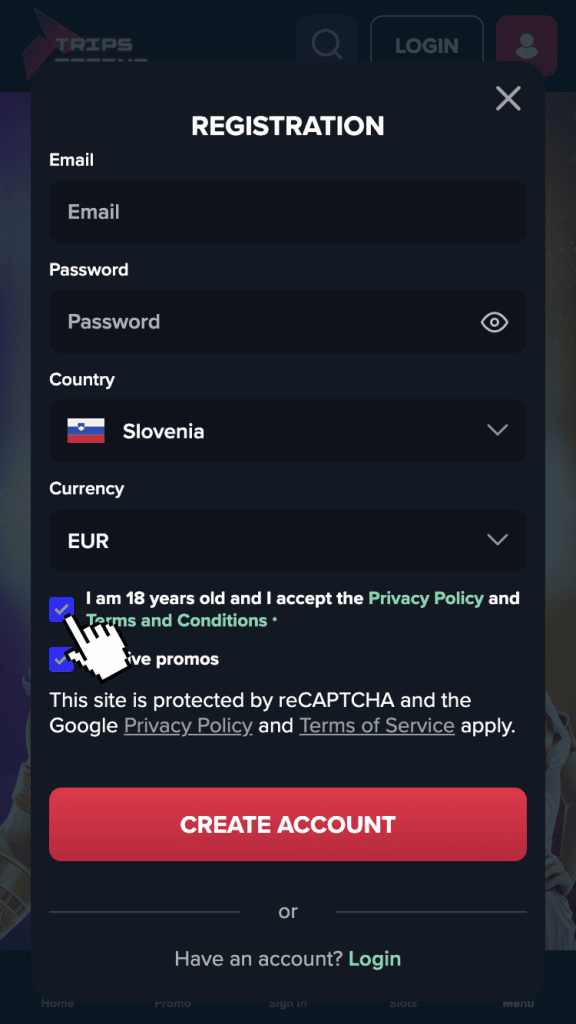This screenshot has height=1024, width=576.
Task: Expand the Country dropdown
Action: 288,430
